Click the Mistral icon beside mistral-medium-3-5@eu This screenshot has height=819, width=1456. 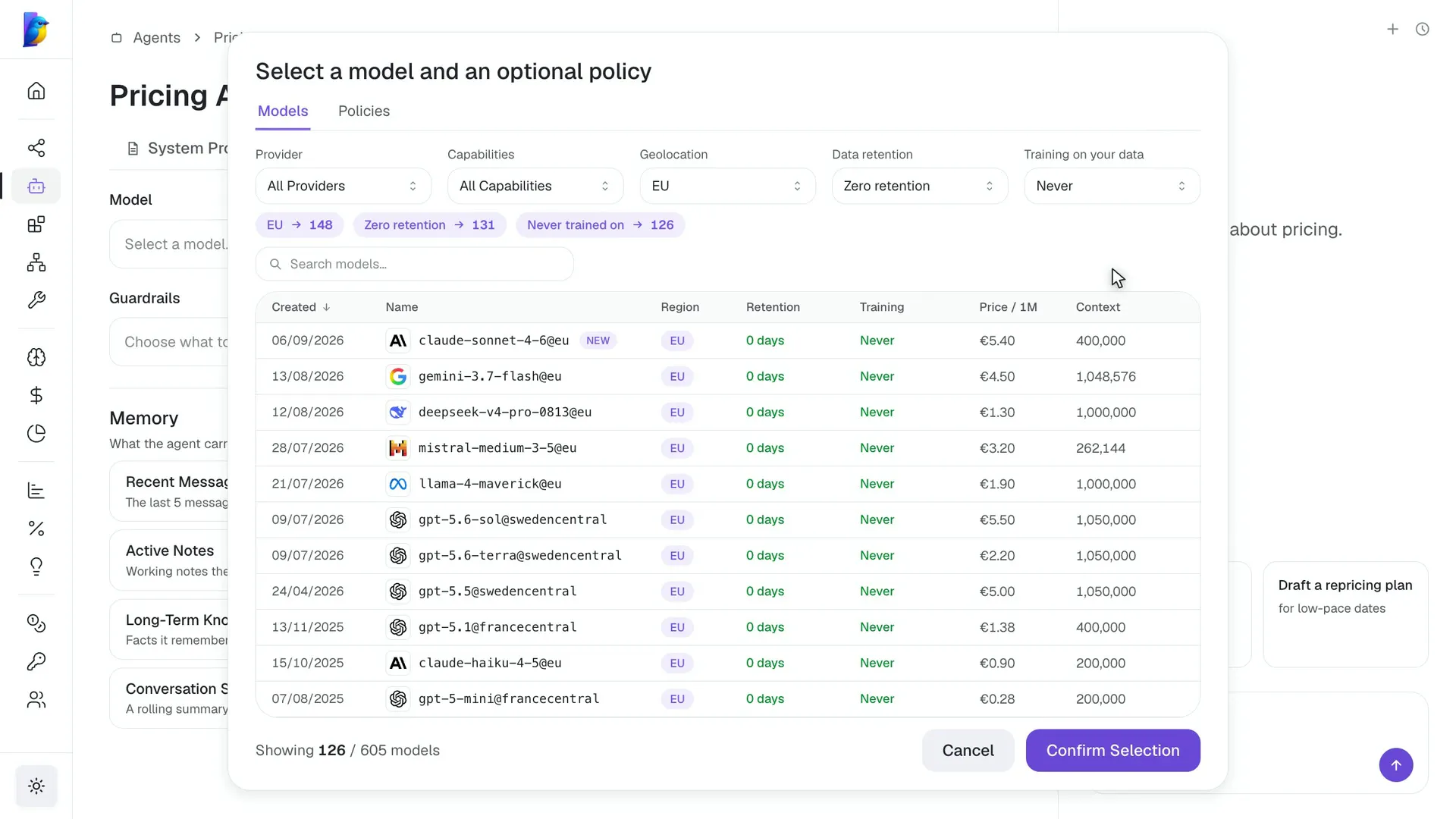point(398,448)
